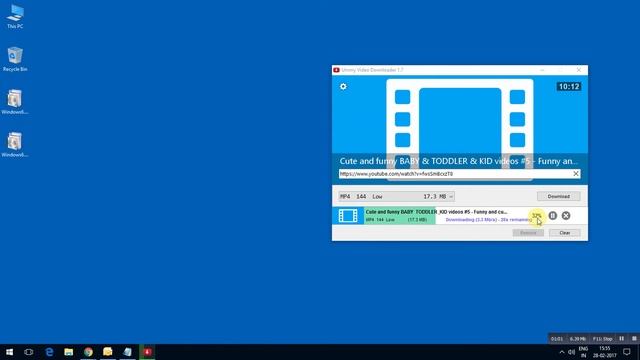The height and width of the screenshot is (360, 640).
Task: Launch Microsoft Edge from the taskbar
Action: pos(49,352)
